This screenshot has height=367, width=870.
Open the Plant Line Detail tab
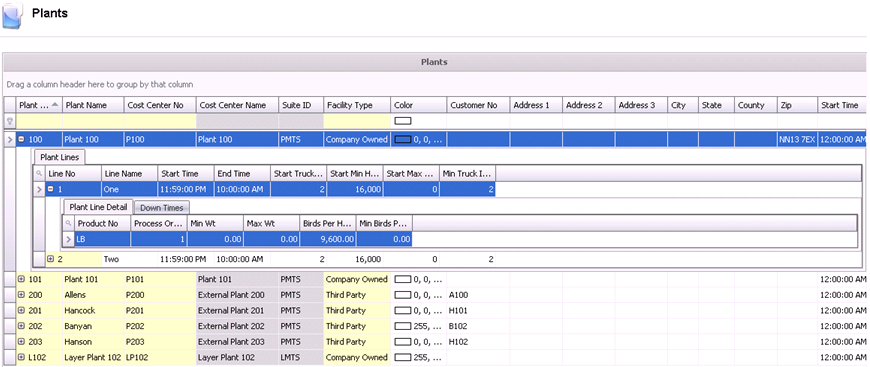[x=98, y=207]
